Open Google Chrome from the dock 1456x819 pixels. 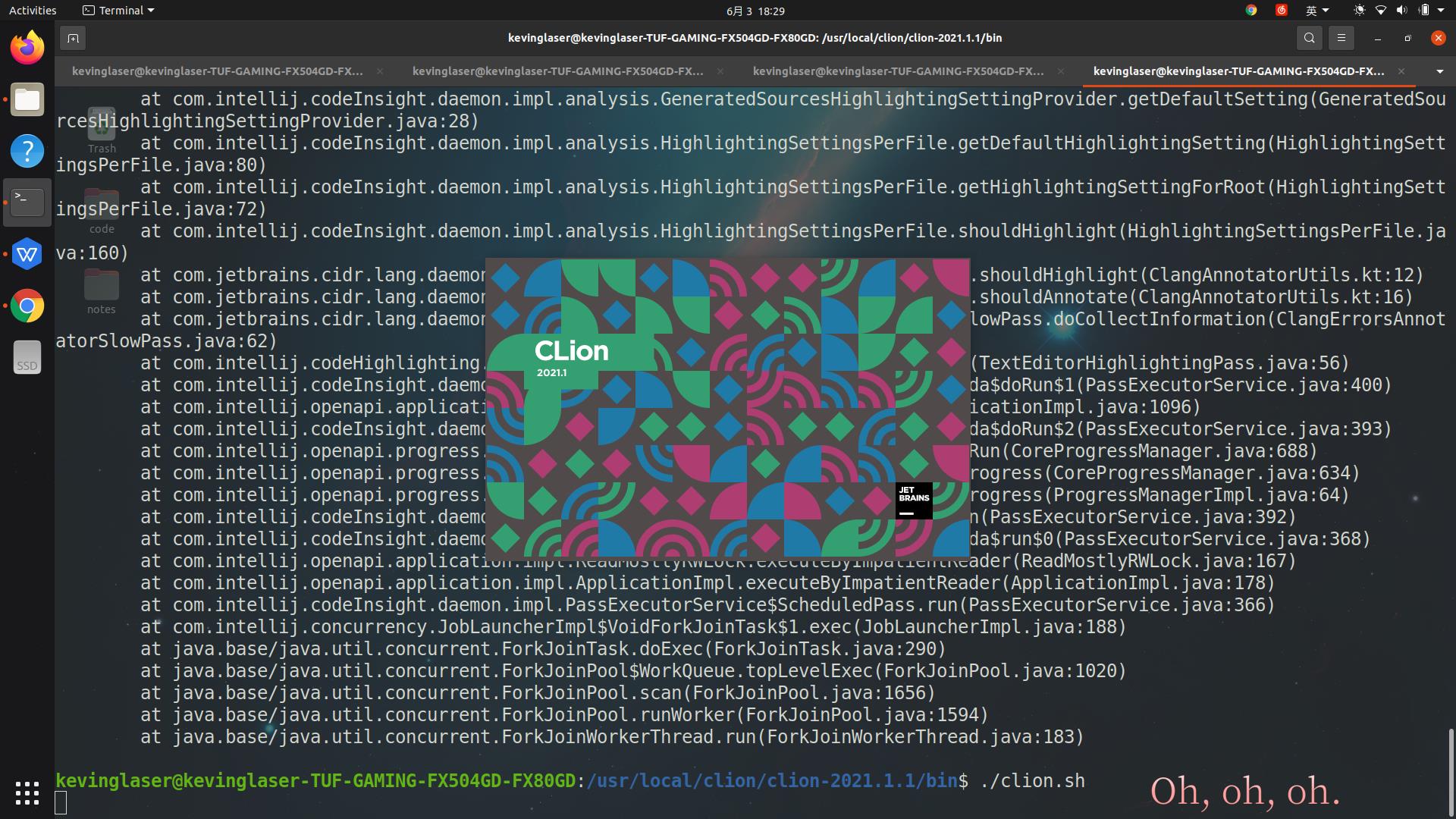[x=27, y=306]
